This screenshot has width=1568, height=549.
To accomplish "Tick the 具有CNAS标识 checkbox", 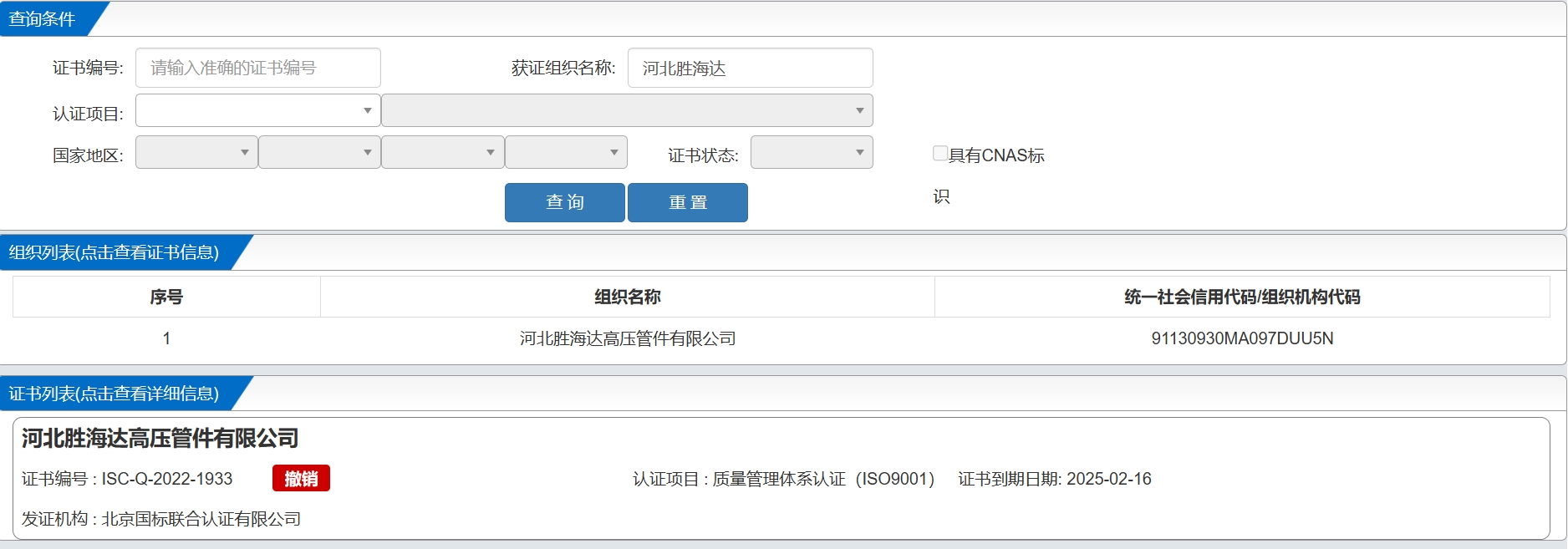I will coord(940,153).
